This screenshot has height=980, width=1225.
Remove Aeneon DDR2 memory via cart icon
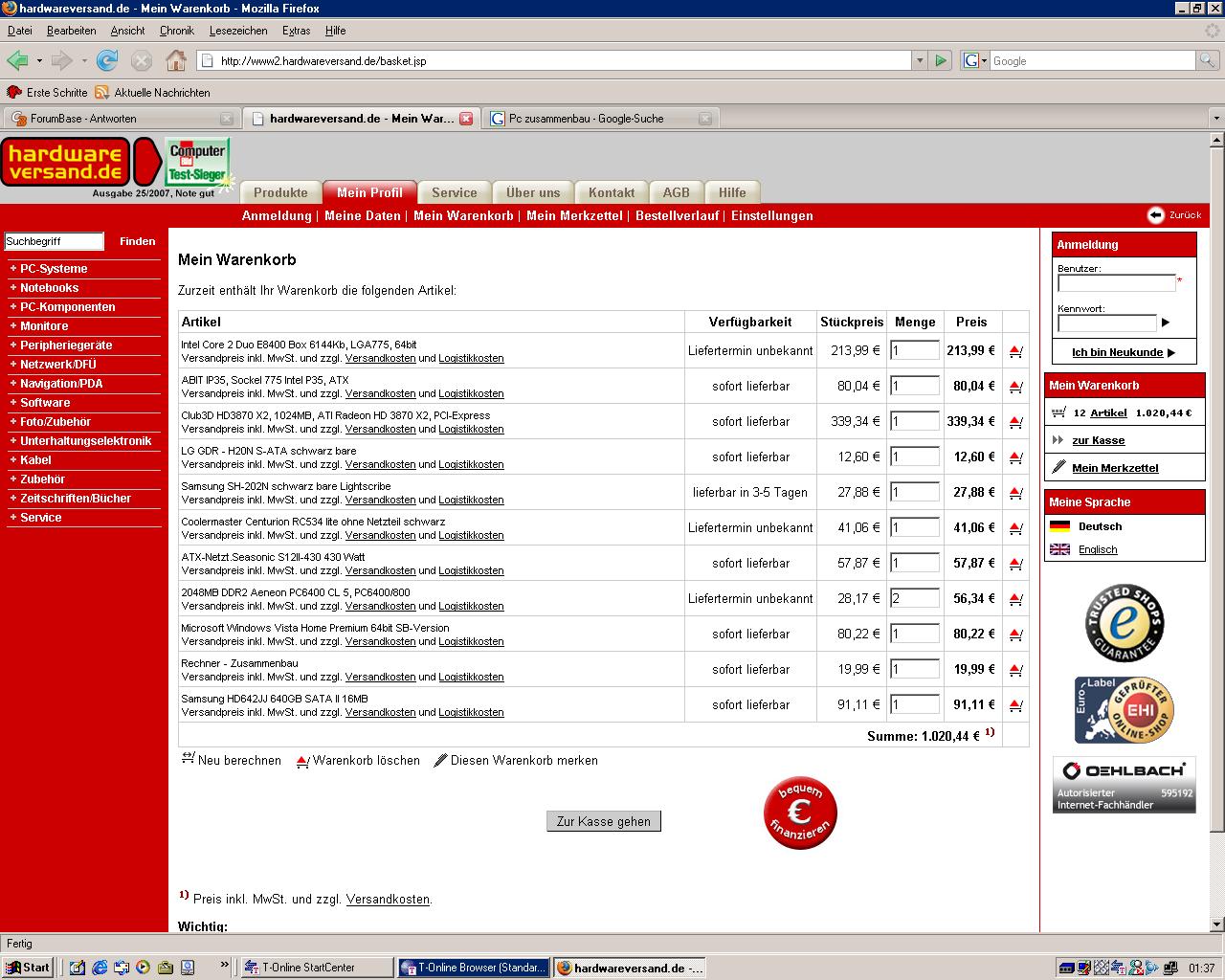[1015, 599]
